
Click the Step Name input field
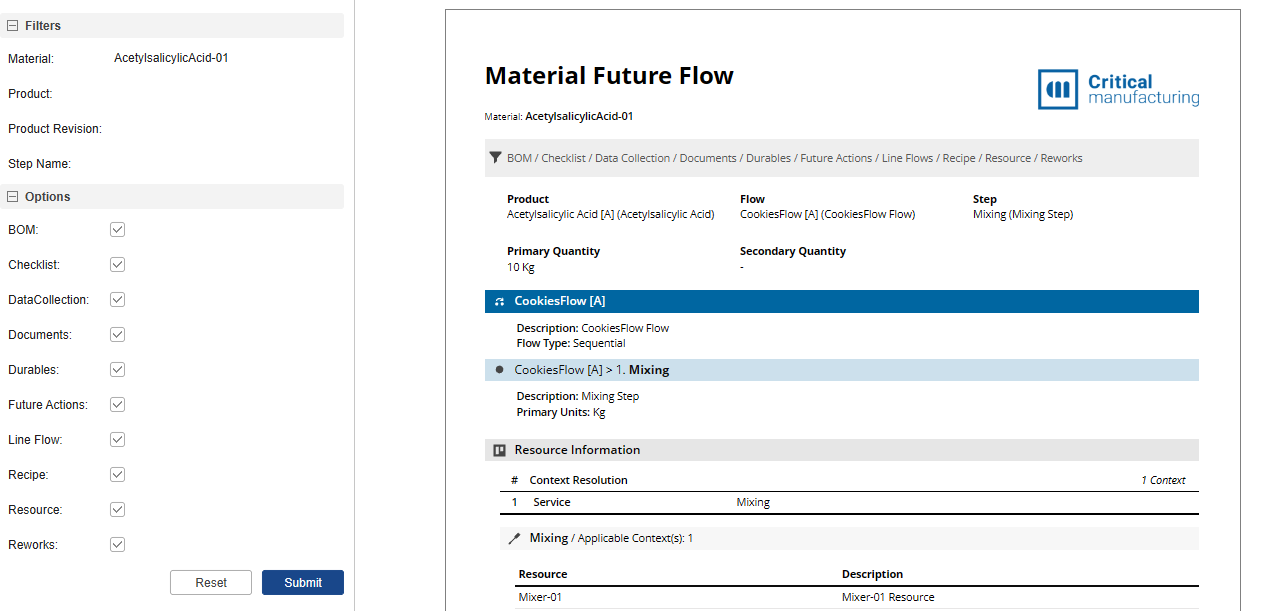pyautogui.click(x=200, y=163)
